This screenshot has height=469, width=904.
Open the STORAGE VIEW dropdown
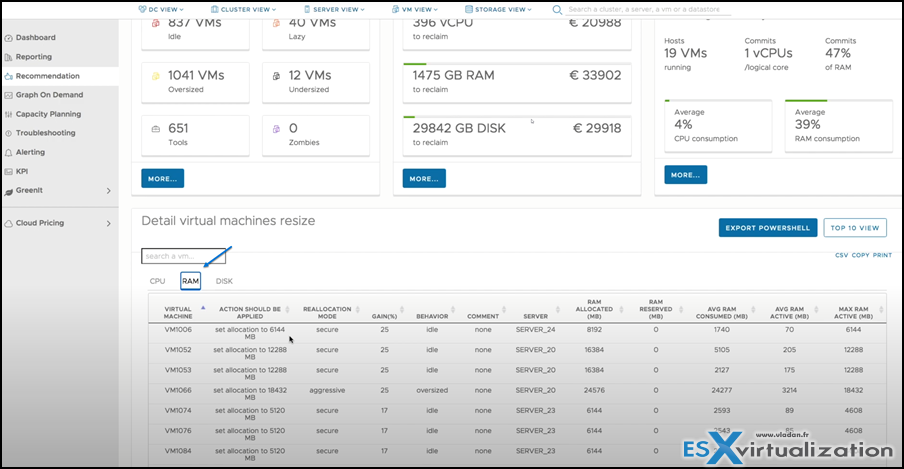498,9
